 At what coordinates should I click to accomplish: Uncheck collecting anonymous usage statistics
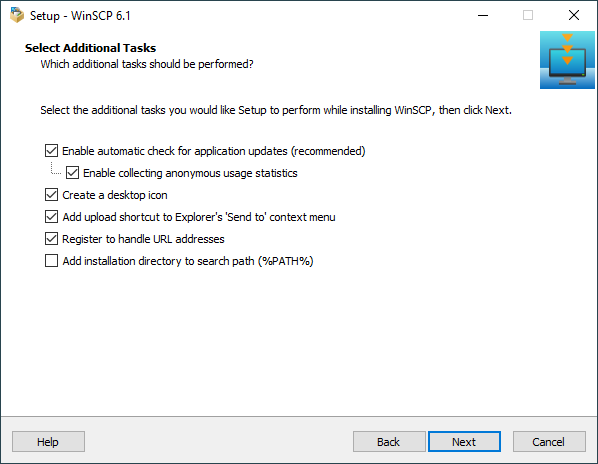coord(72,173)
